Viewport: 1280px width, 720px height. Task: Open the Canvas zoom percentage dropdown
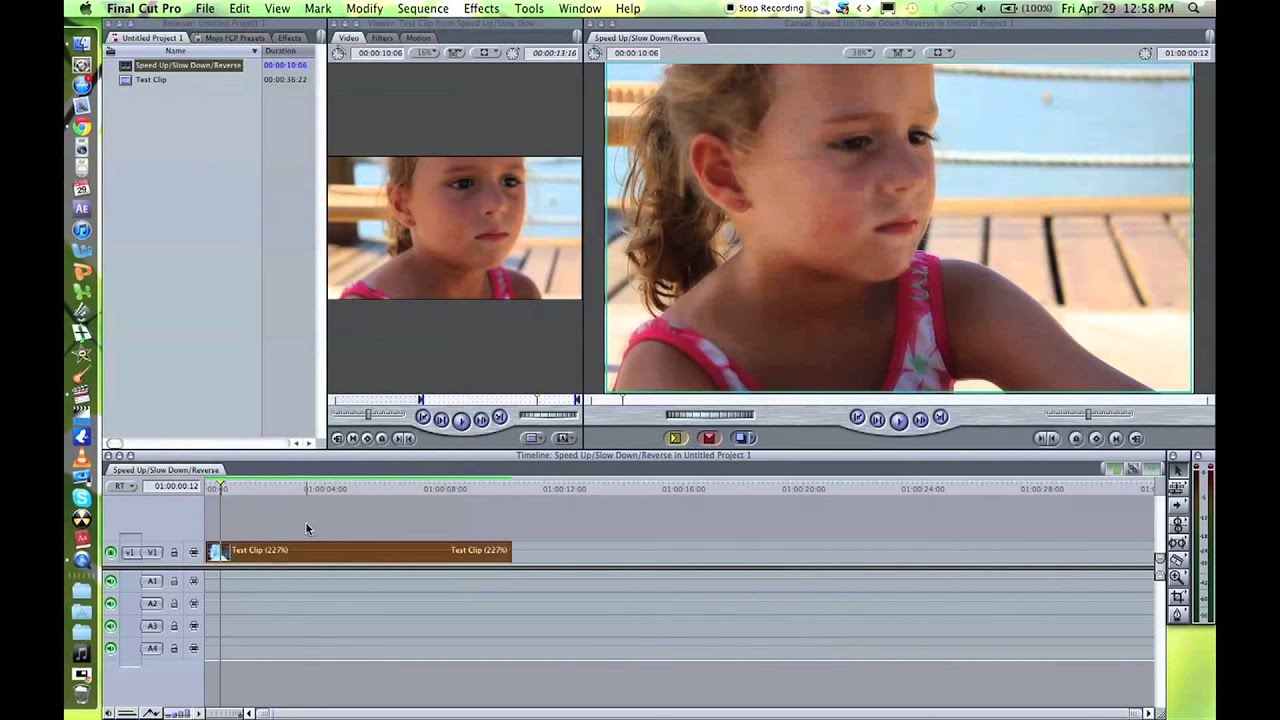[x=861, y=53]
